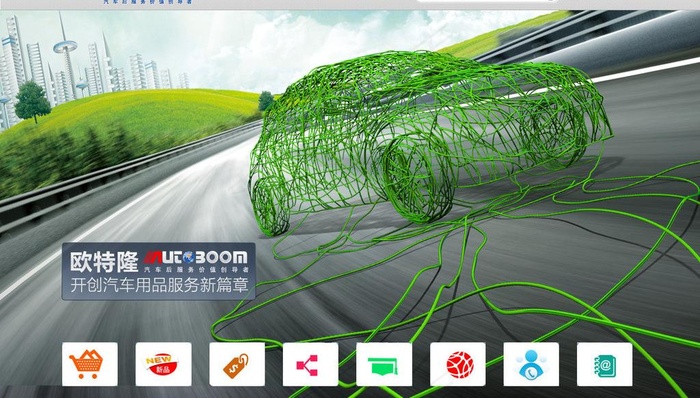Screen dimensions: 700x398
Task: Click the 开创汽车用品服务新篇章 slogan
Action: point(159,284)
